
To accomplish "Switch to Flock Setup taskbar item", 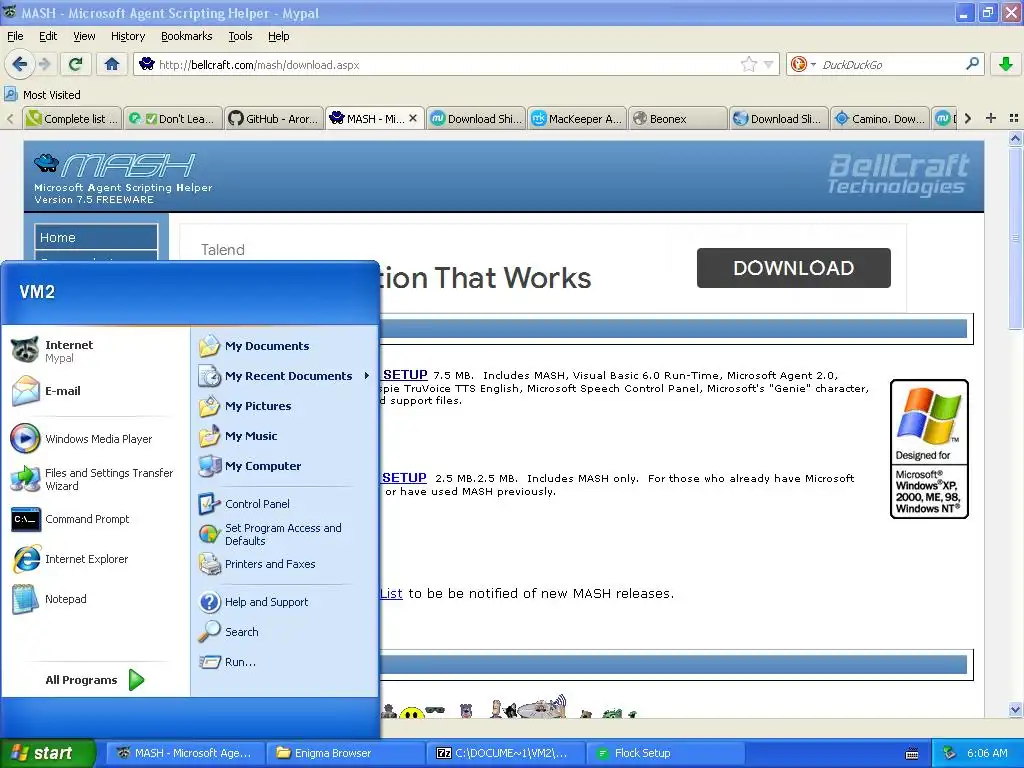I will pyautogui.click(x=664, y=753).
